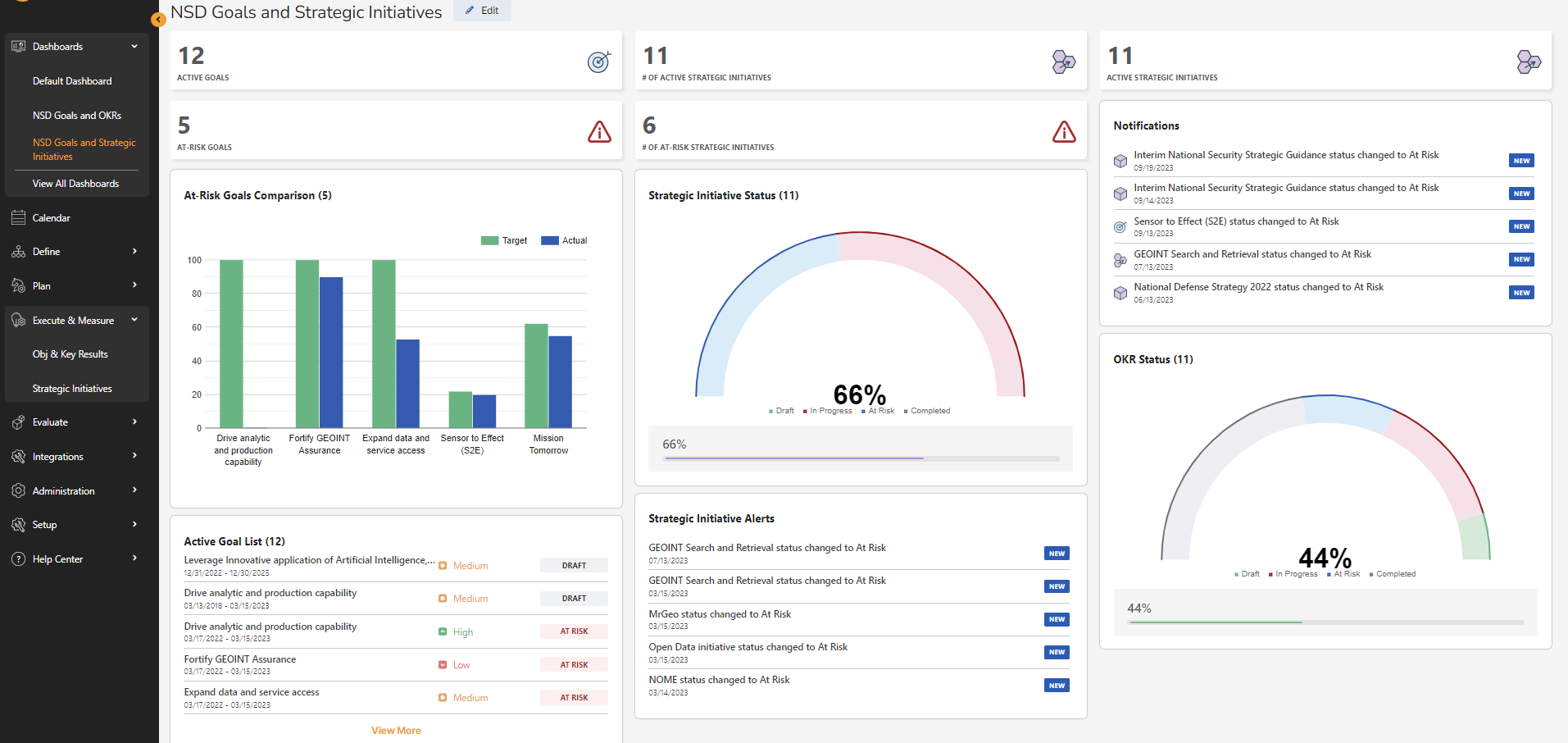Toggle Draft in the Strategic Initiative Status legend
The height and width of the screenshot is (743, 1568).
point(779,410)
